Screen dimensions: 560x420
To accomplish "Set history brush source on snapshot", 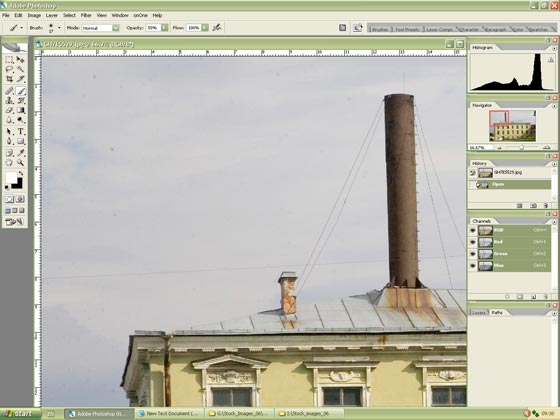I will click(473, 173).
